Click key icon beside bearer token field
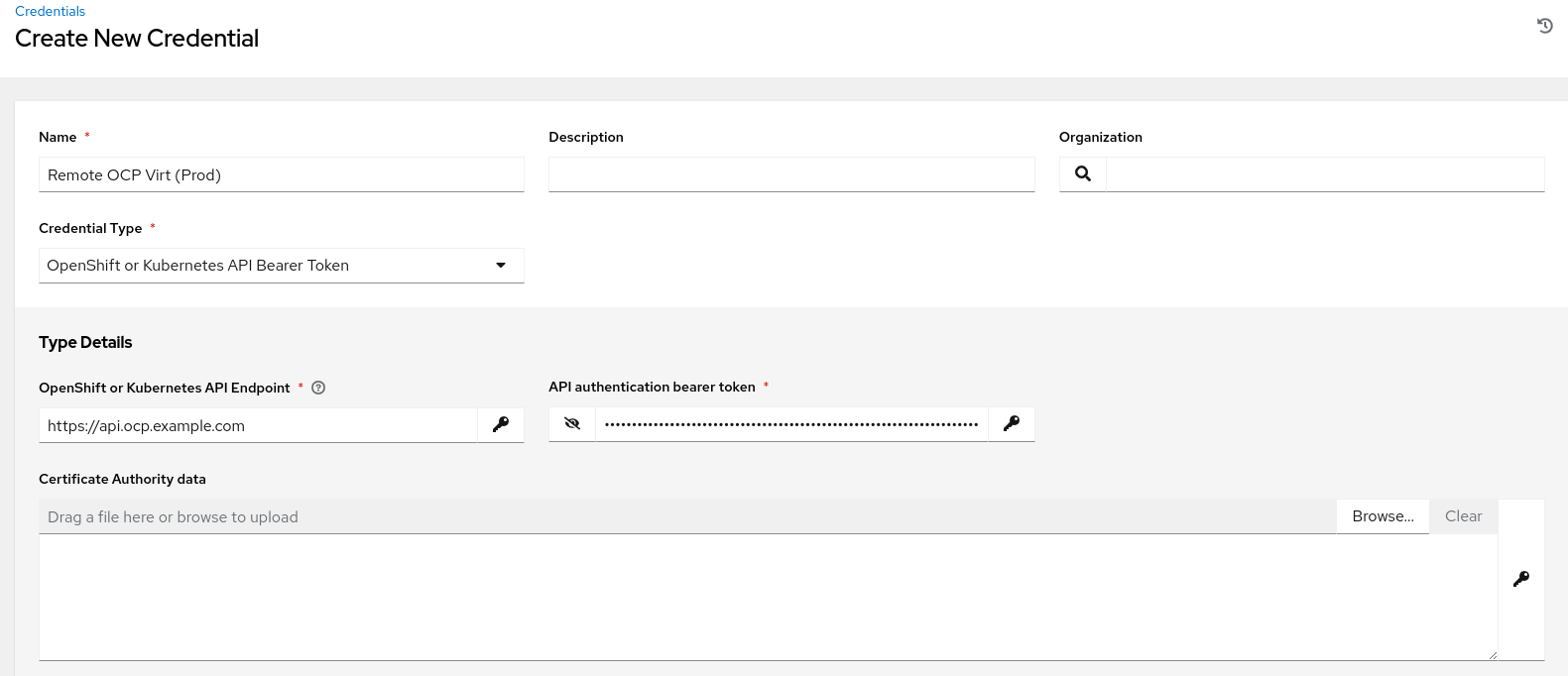Viewport: 1568px width, 676px height. (1012, 423)
